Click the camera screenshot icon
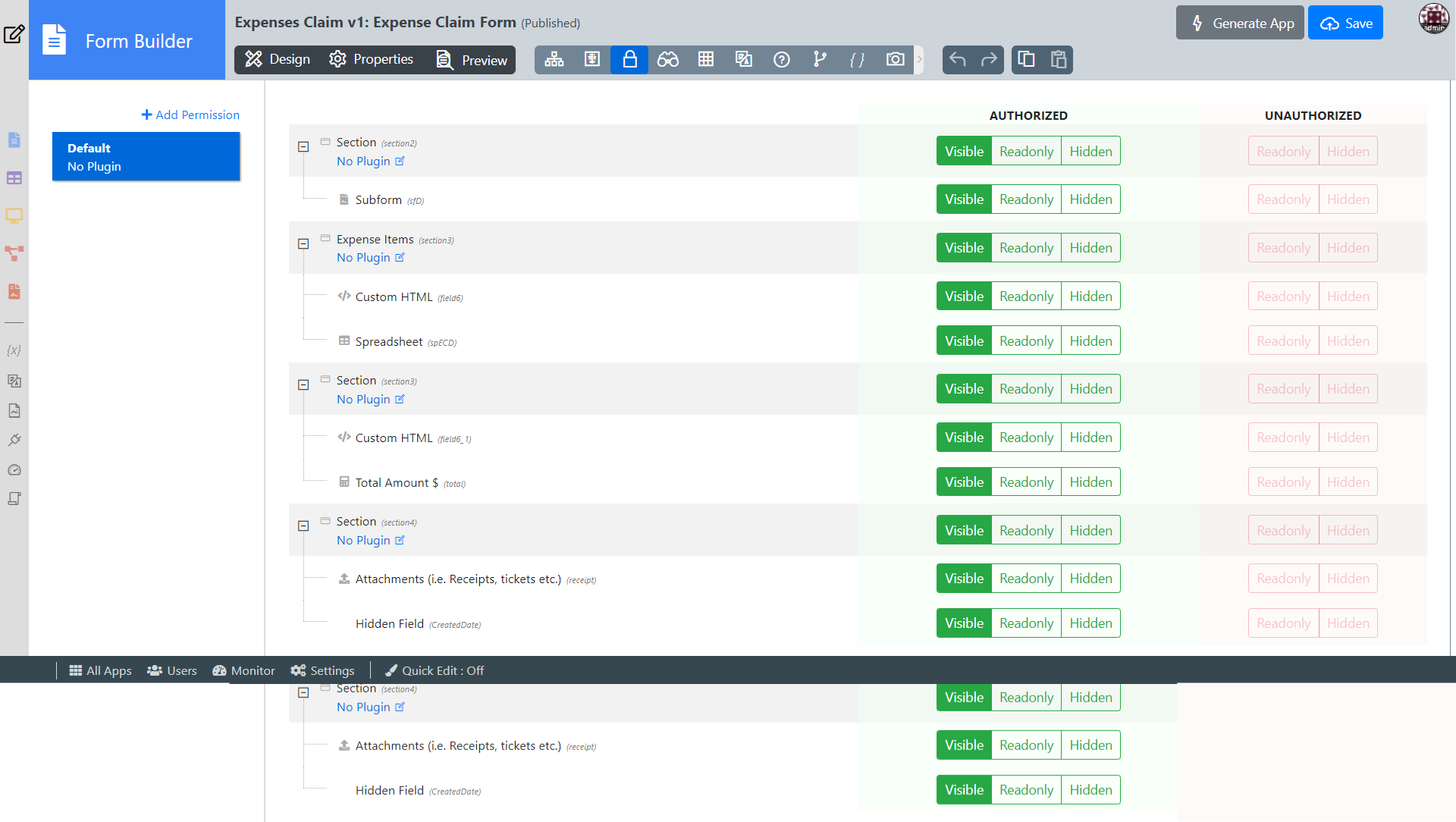Image resolution: width=1456 pixels, height=822 pixels. tap(895, 59)
